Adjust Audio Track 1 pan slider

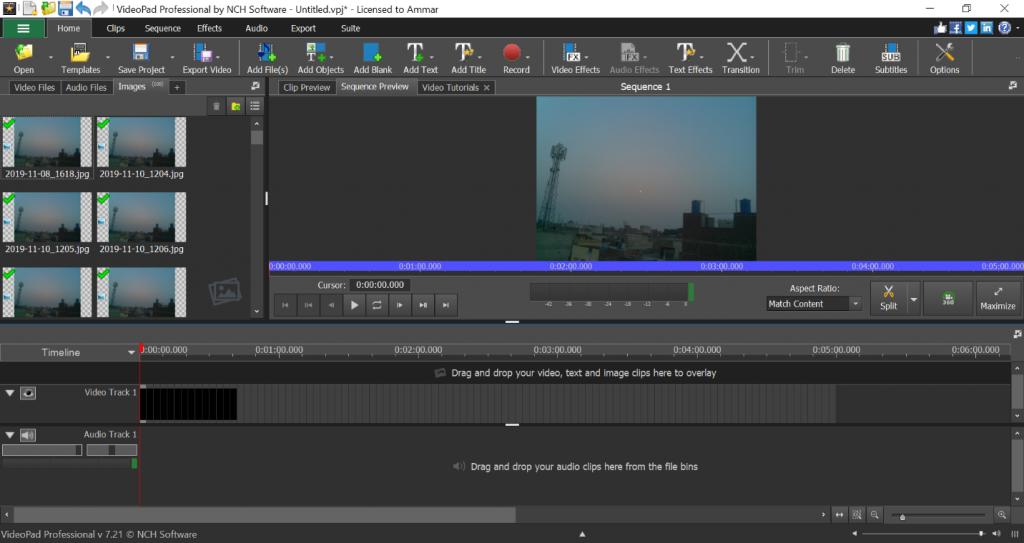click(112, 450)
